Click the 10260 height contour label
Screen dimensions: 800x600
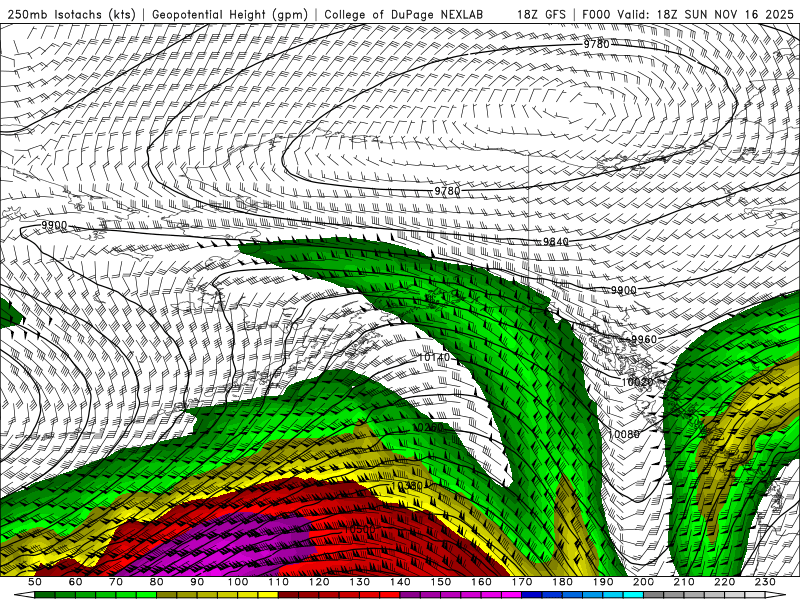point(428,428)
